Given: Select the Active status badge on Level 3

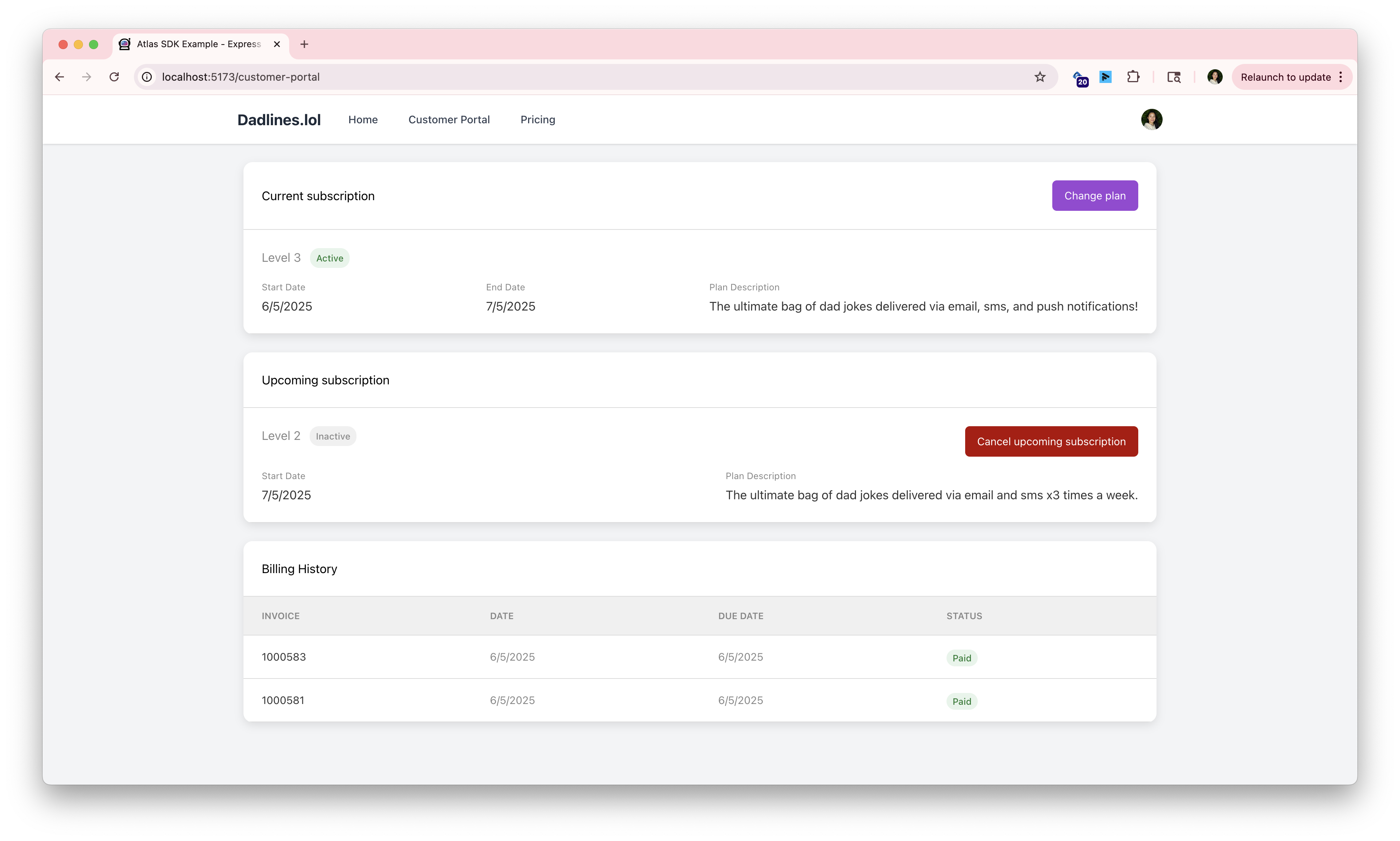Looking at the screenshot, I should (329, 258).
